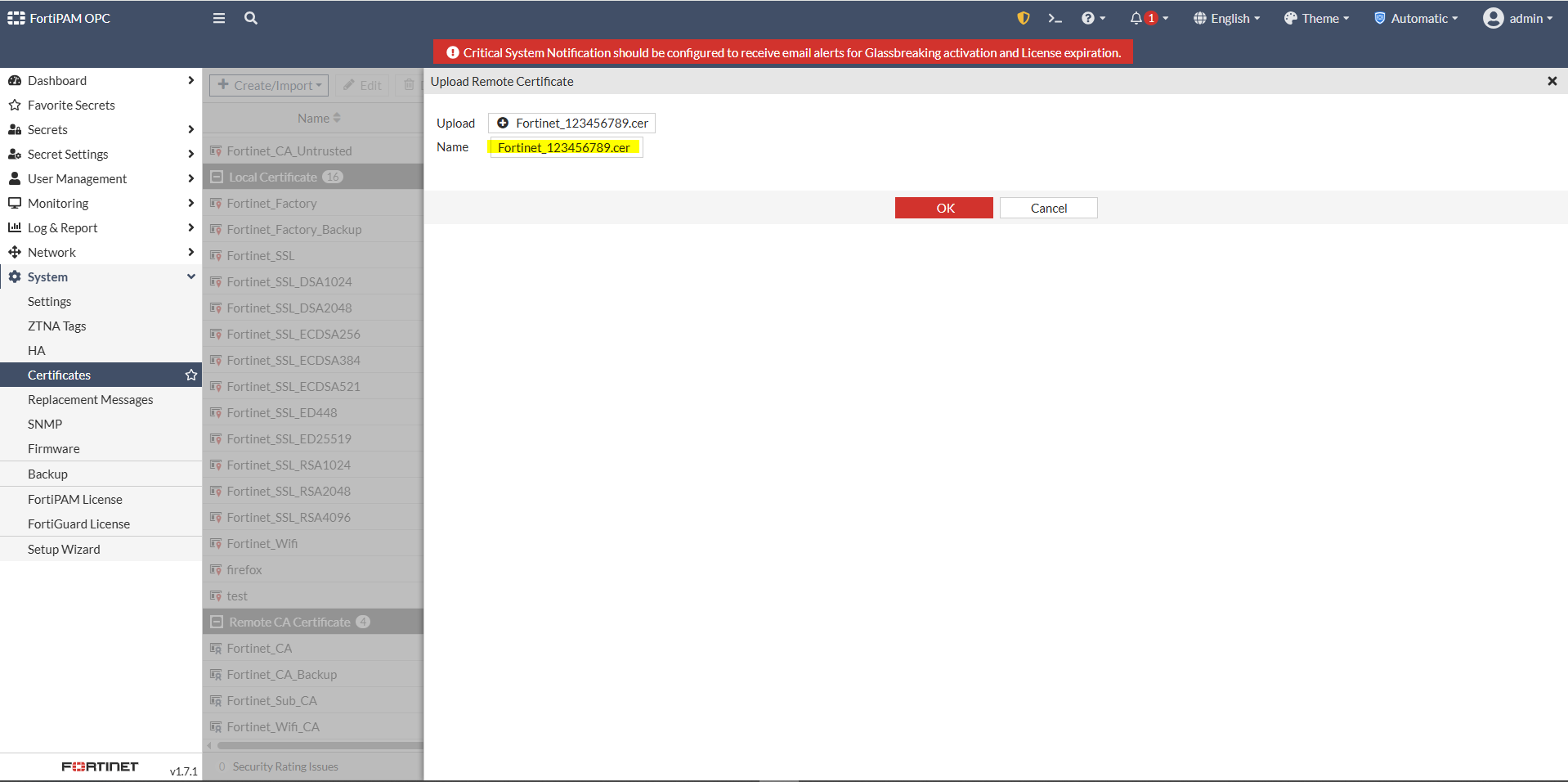Select the Fortinet_SSL_RSA4096 certificate
Image resolution: width=1568 pixels, height=782 pixels.
pos(312,517)
